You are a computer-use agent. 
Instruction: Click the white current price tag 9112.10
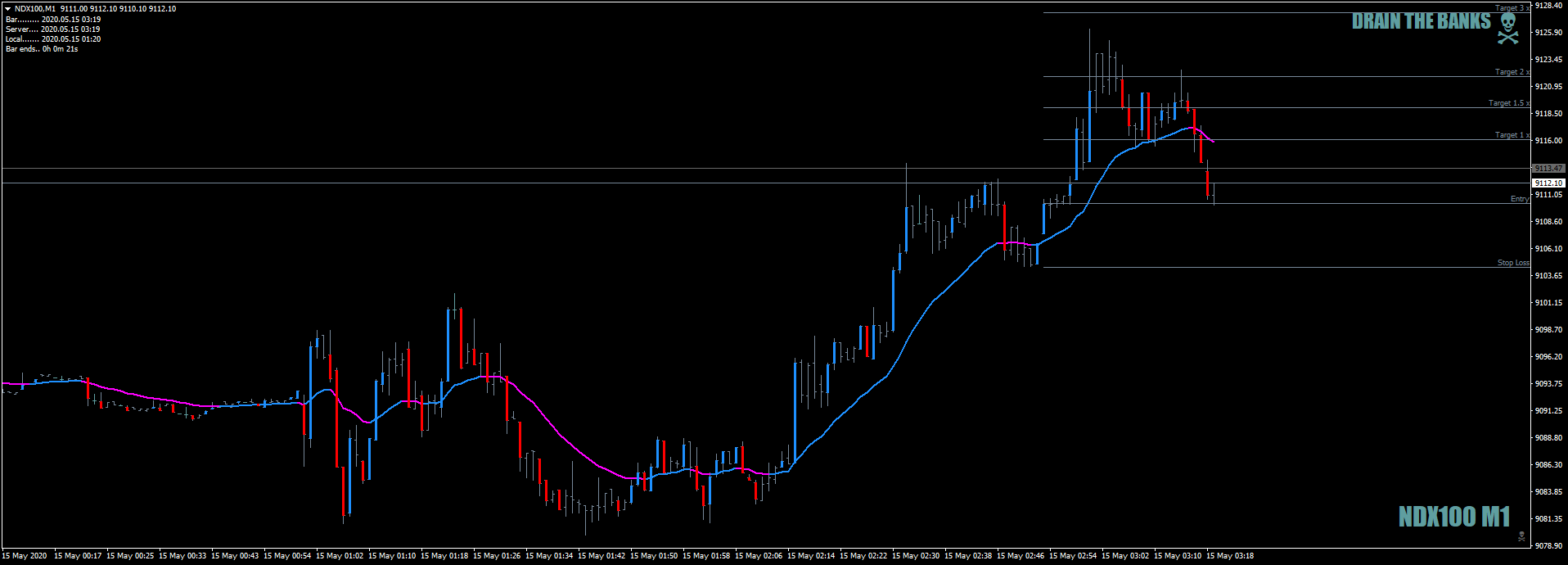tap(1548, 183)
